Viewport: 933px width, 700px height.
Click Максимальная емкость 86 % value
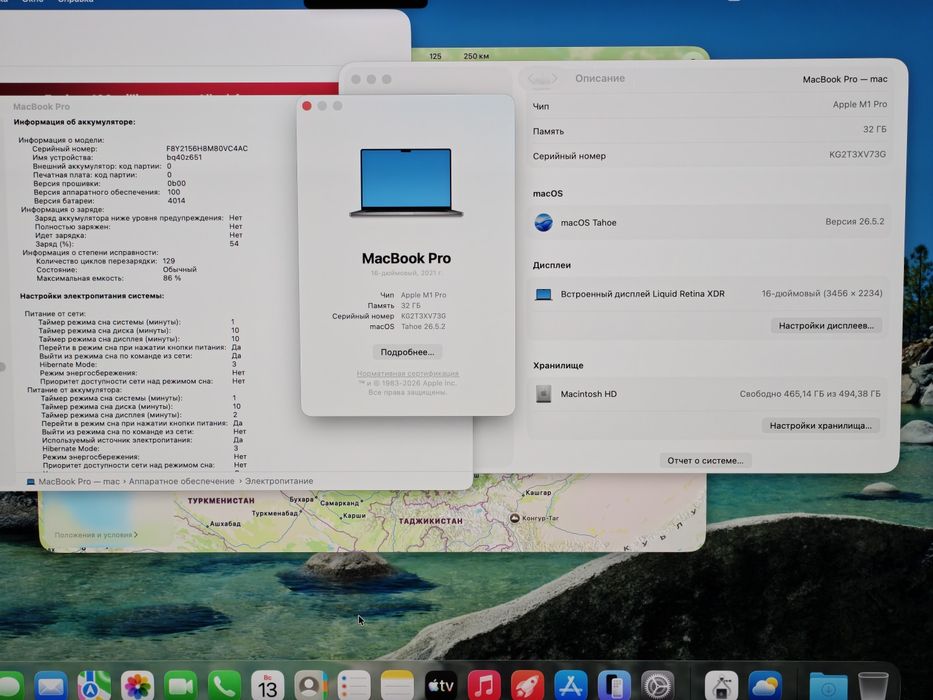[x=172, y=278]
